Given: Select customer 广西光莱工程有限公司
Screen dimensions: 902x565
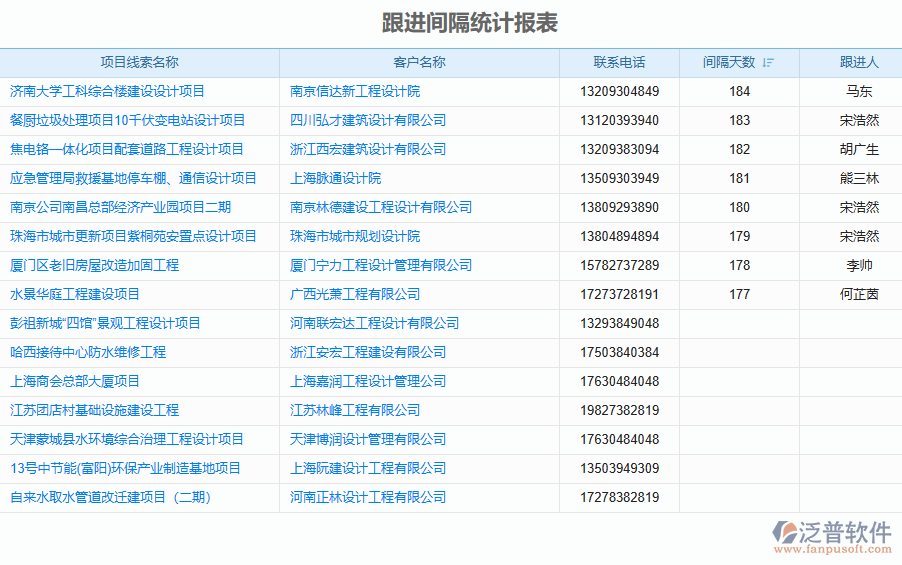Looking at the screenshot, I should (355, 294).
